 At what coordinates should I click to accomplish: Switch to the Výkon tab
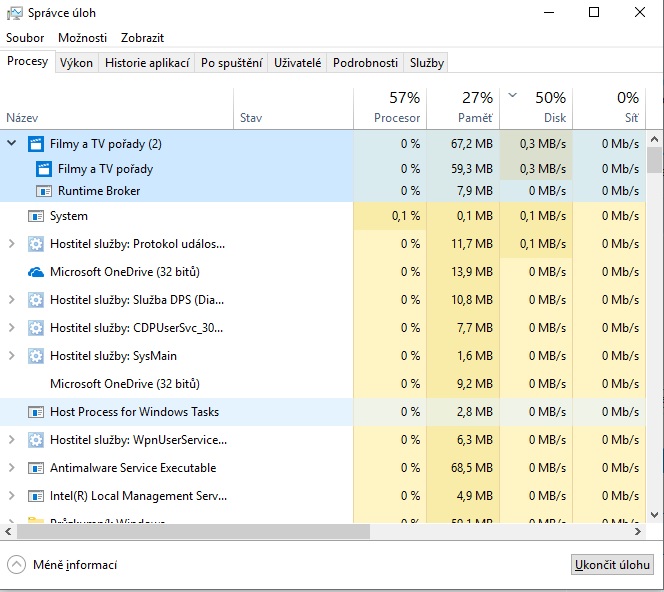76,63
